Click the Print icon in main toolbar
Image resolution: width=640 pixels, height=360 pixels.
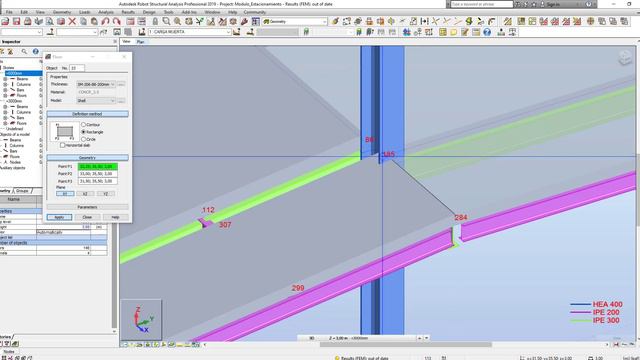point(27,21)
